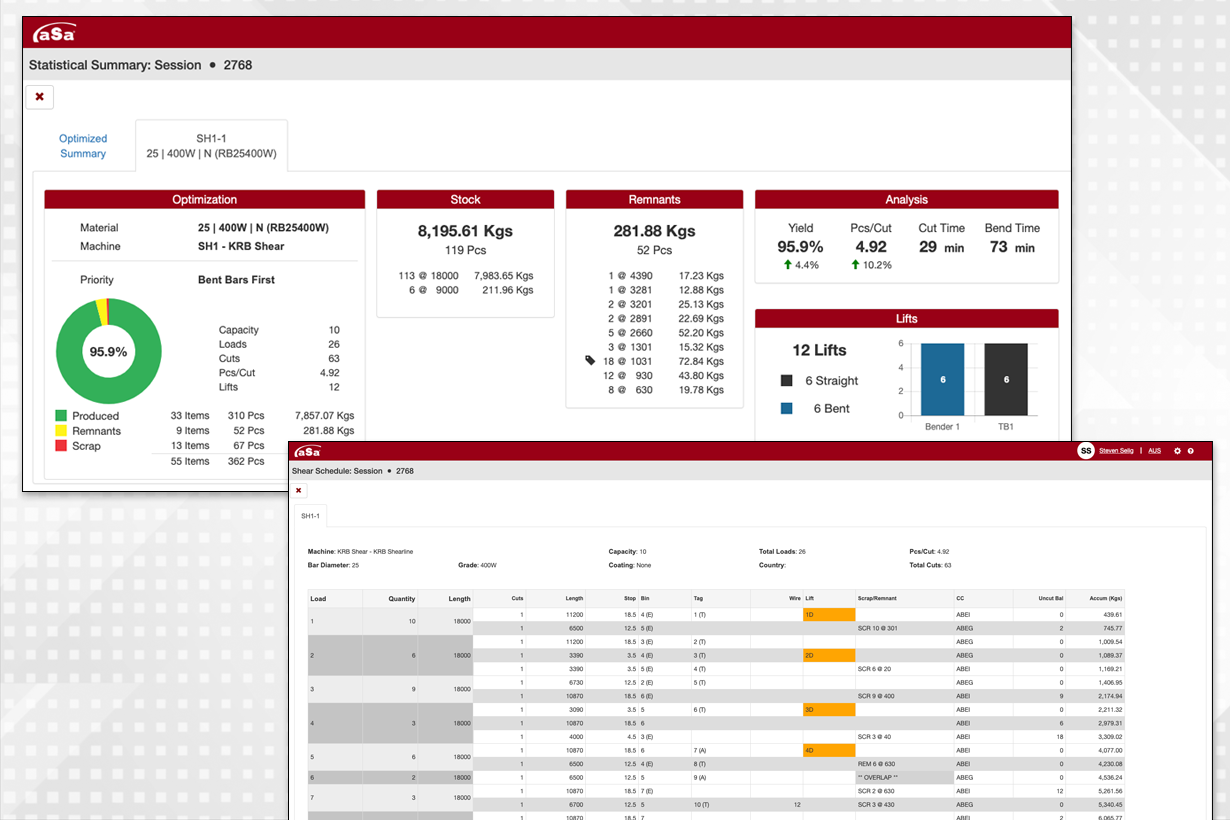This screenshot has width=1230, height=820.
Task: Select the SH1-1 tab in Shear Schedule
Action: [310, 516]
